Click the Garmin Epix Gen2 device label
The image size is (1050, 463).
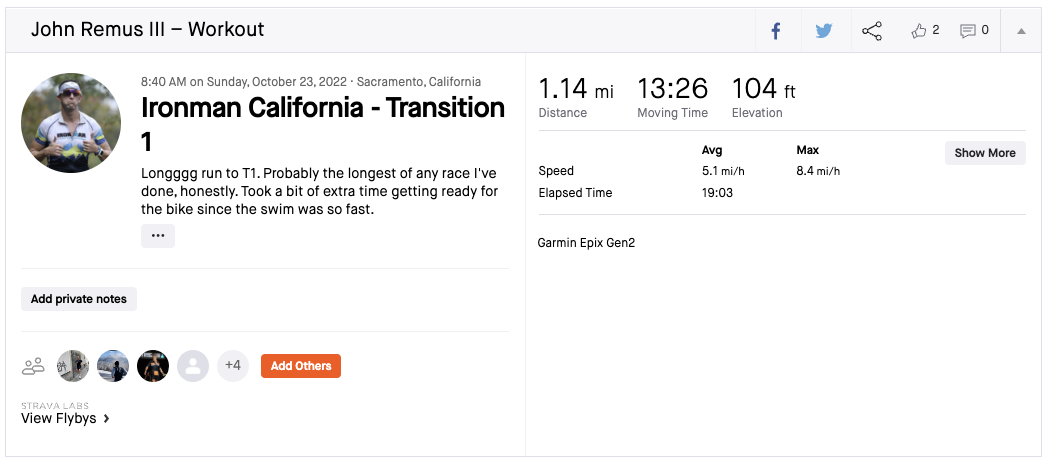[x=586, y=243]
